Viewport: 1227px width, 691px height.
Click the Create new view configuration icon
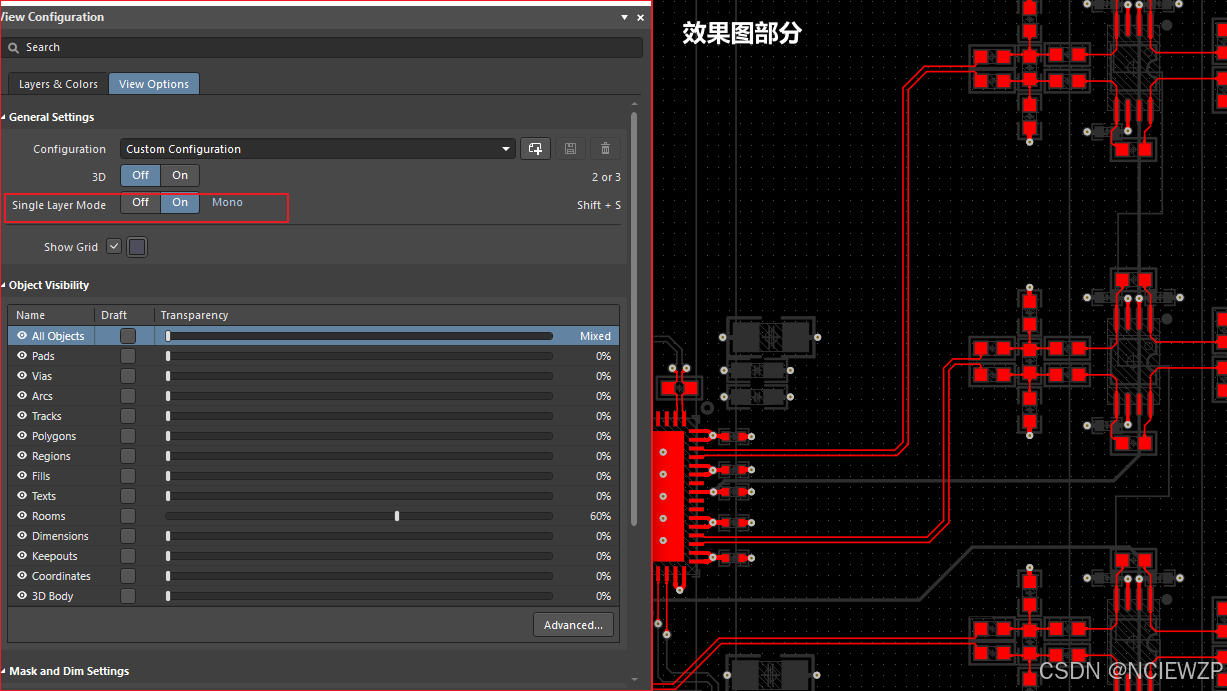pos(535,149)
